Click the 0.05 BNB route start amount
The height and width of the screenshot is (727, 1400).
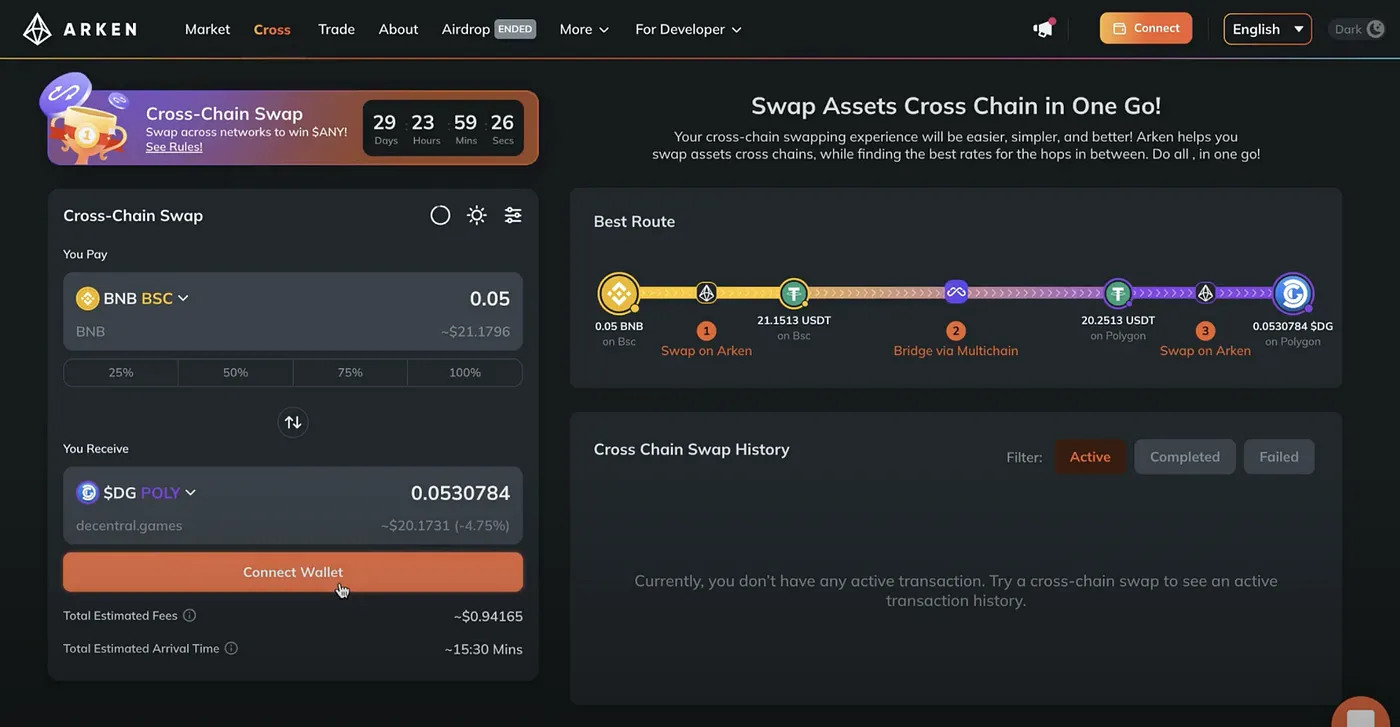pyautogui.click(x=619, y=326)
